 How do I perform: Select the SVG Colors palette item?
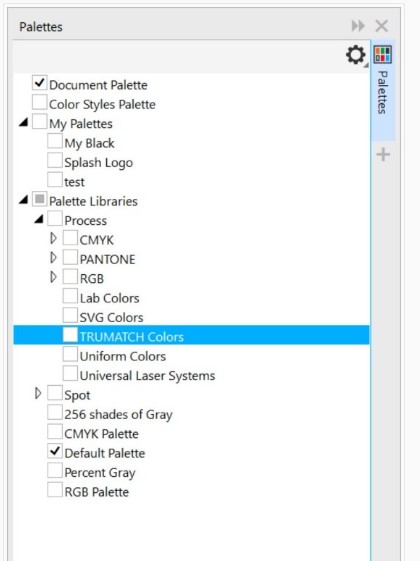click(x=111, y=317)
